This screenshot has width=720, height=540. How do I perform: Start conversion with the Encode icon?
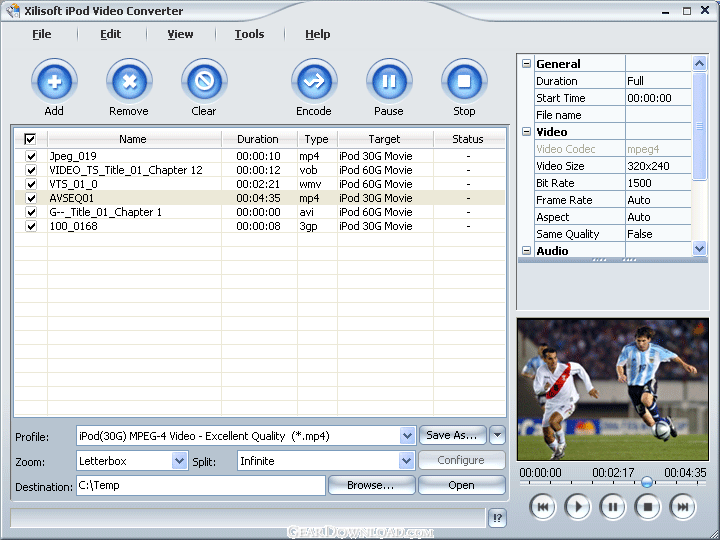pyautogui.click(x=314, y=82)
